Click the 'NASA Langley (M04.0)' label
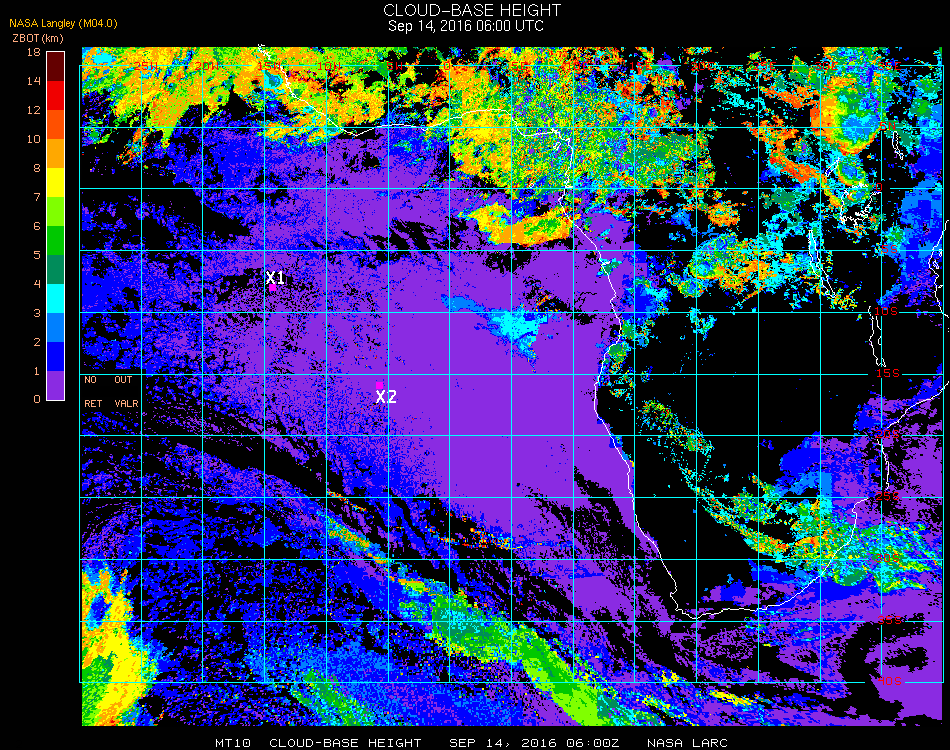 63,23
